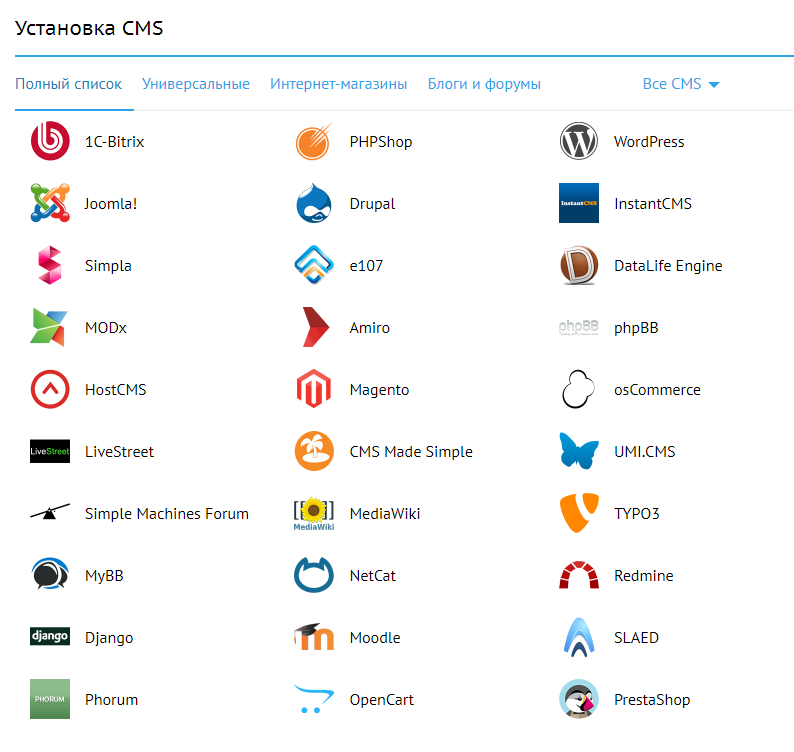Image resolution: width=794 pixels, height=752 pixels.
Task: Switch to the Блоги и форумы tab
Action: [484, 84]
